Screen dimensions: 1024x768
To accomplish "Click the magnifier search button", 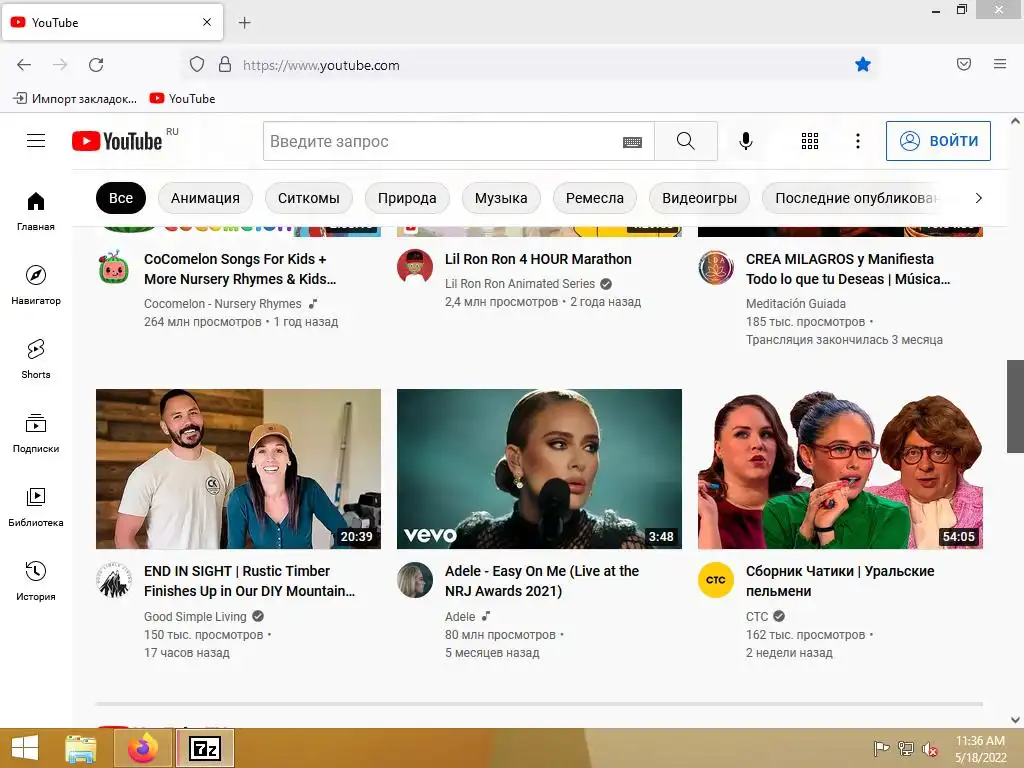I will coord(686,141).
